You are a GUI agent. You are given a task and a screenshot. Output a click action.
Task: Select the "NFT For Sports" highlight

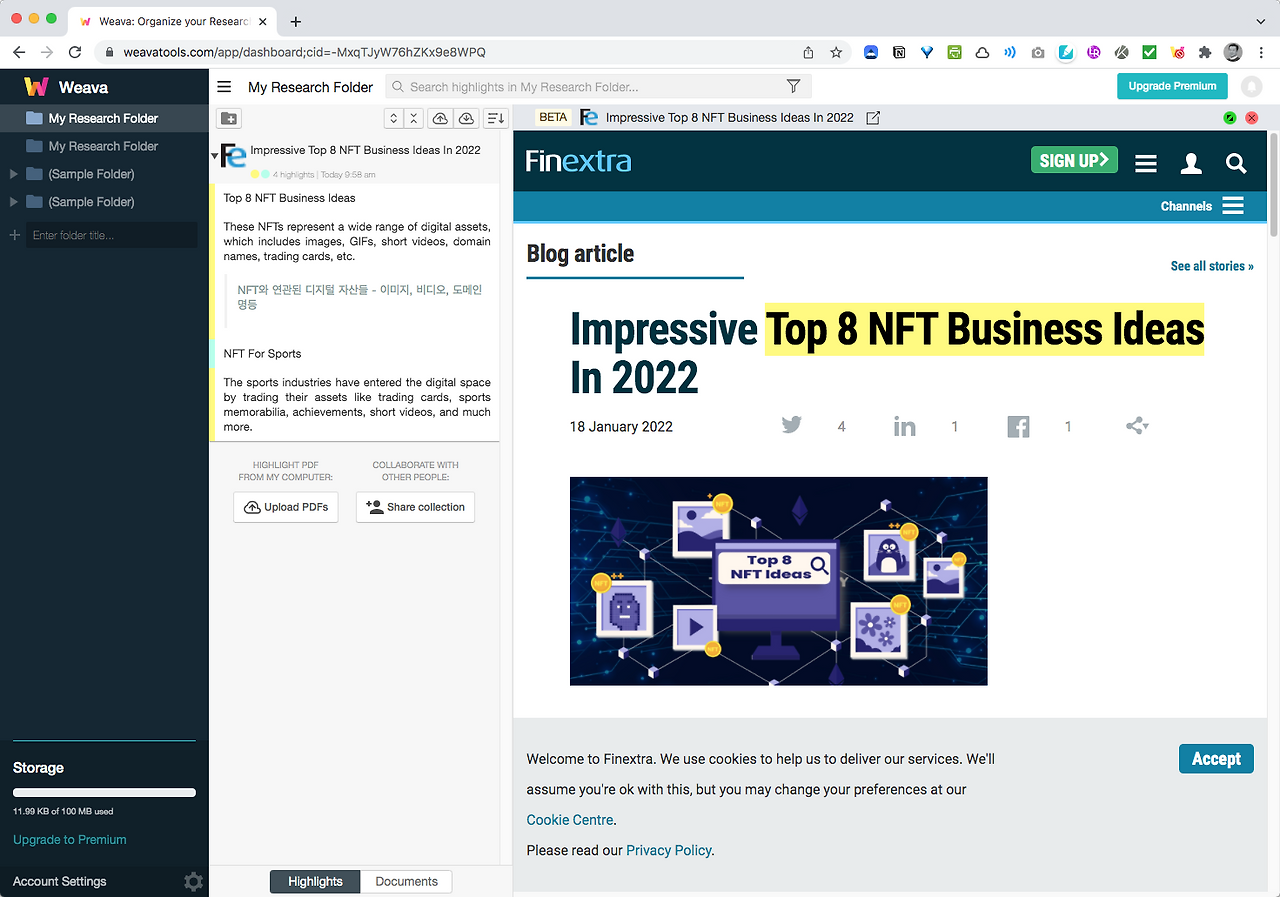(x=262, y=353)
